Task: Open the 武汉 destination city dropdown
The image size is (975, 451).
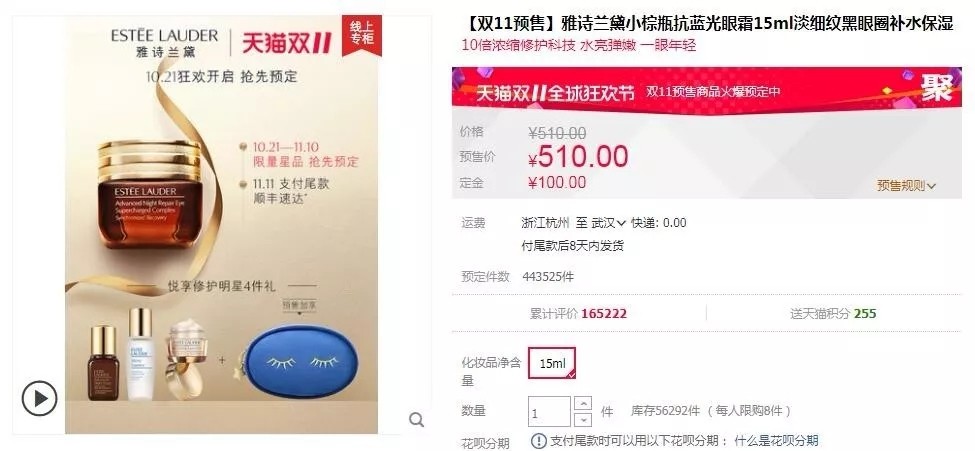Action: [x=608, y=223]
